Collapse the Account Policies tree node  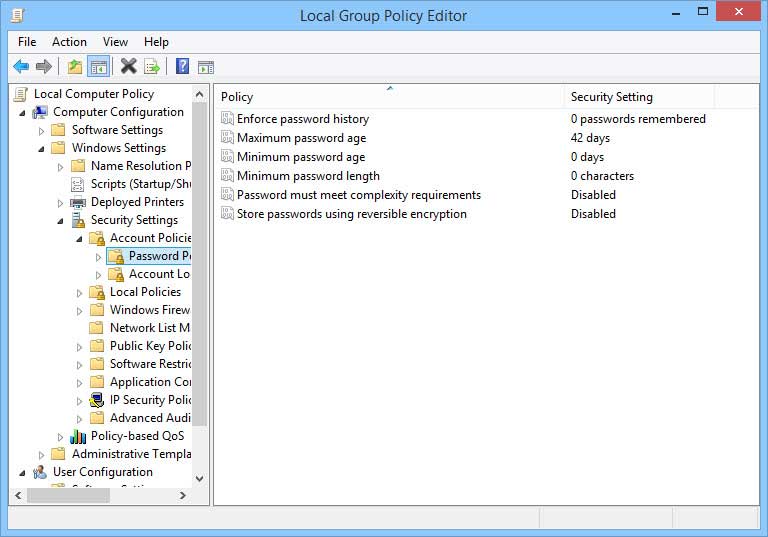point(79,238)
